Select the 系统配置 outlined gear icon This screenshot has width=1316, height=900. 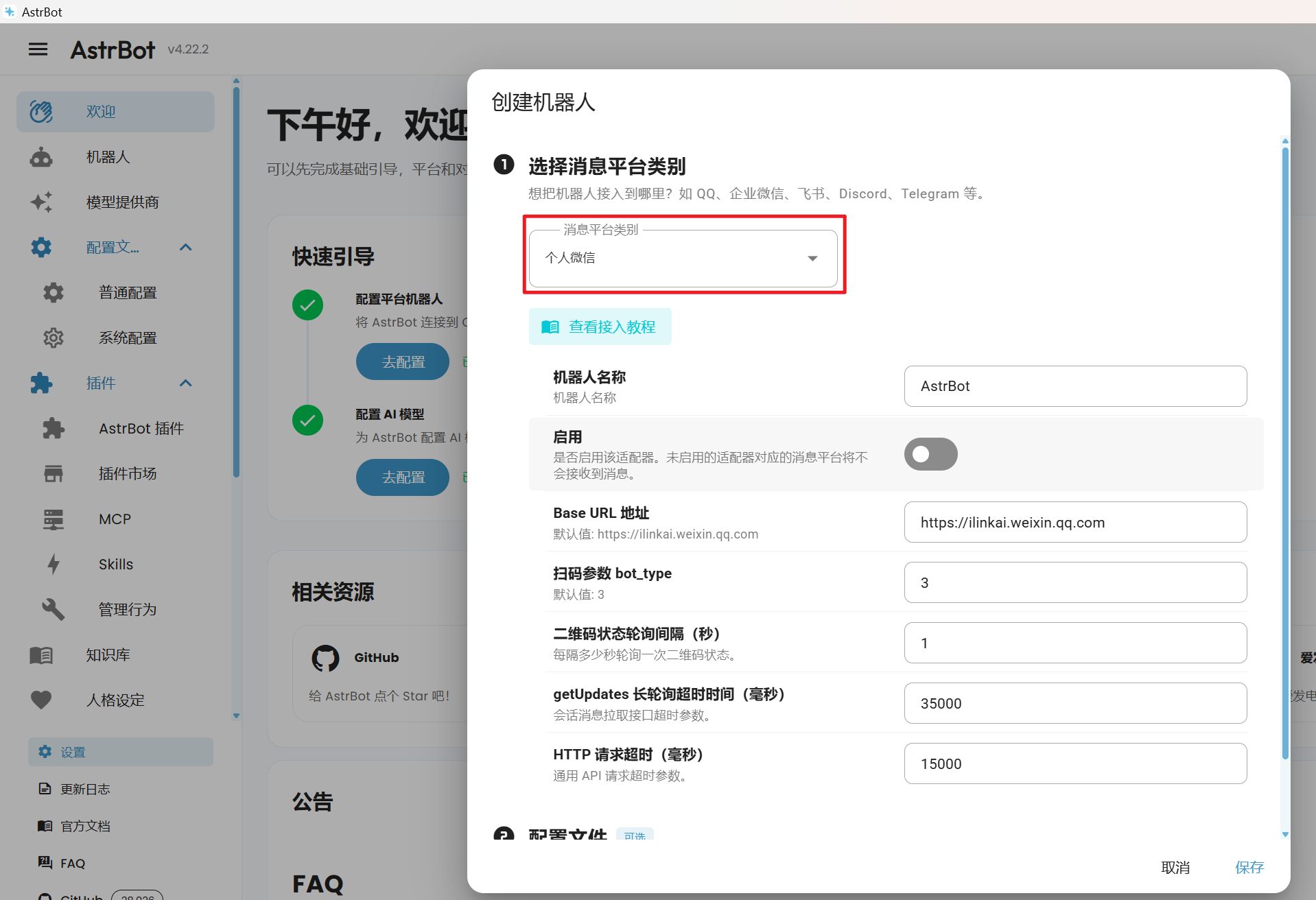tap(54, 338)
